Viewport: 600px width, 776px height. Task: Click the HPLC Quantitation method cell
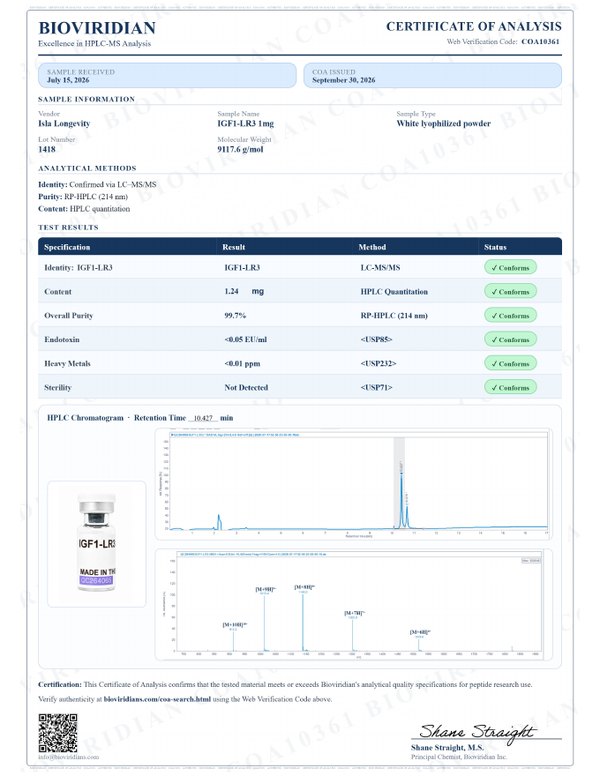(394, 291)
